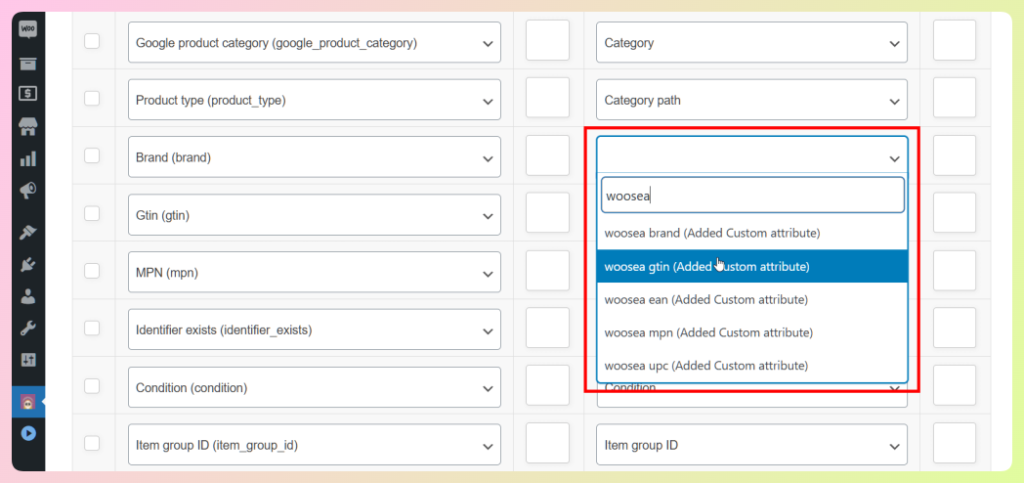Open Marketing megaphone icon

(x=27, y=191)
